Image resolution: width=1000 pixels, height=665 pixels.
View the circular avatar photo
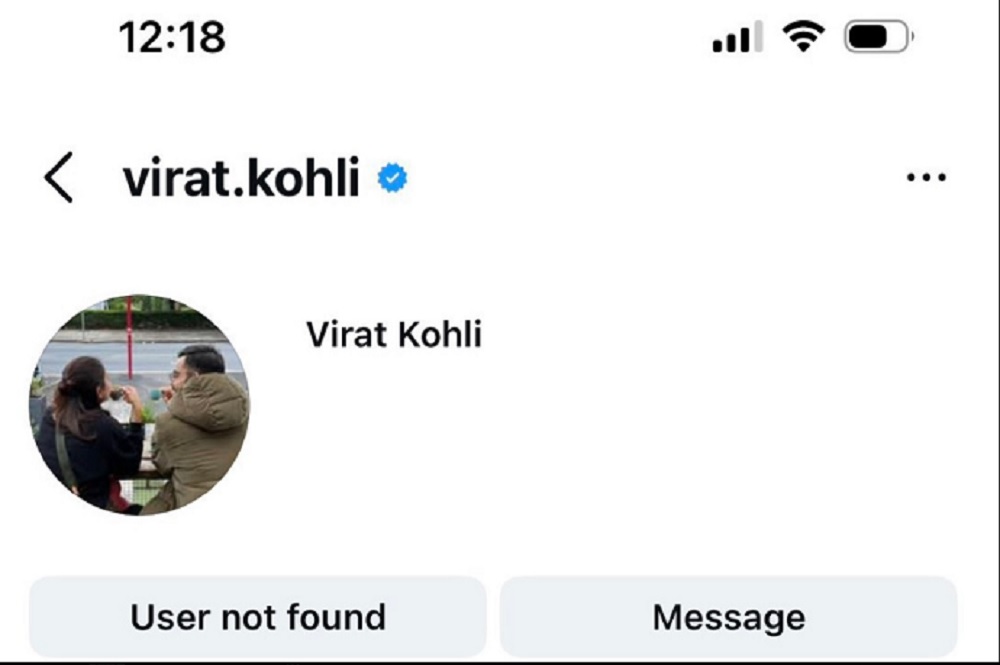139,405
